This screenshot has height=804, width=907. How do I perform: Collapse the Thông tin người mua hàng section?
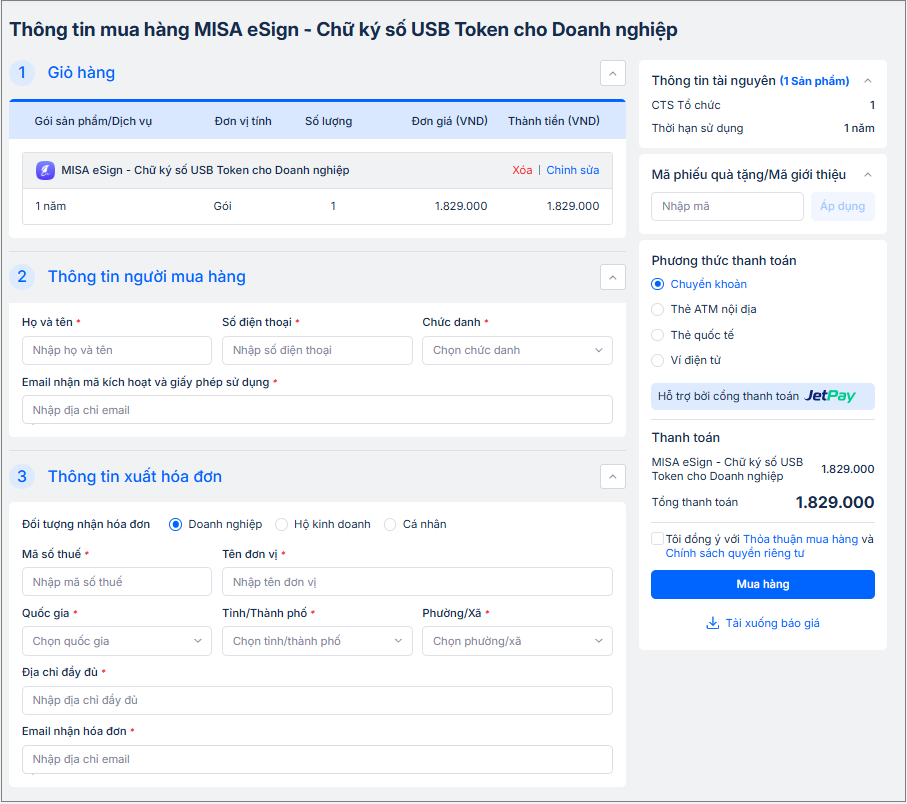[612, 277]
